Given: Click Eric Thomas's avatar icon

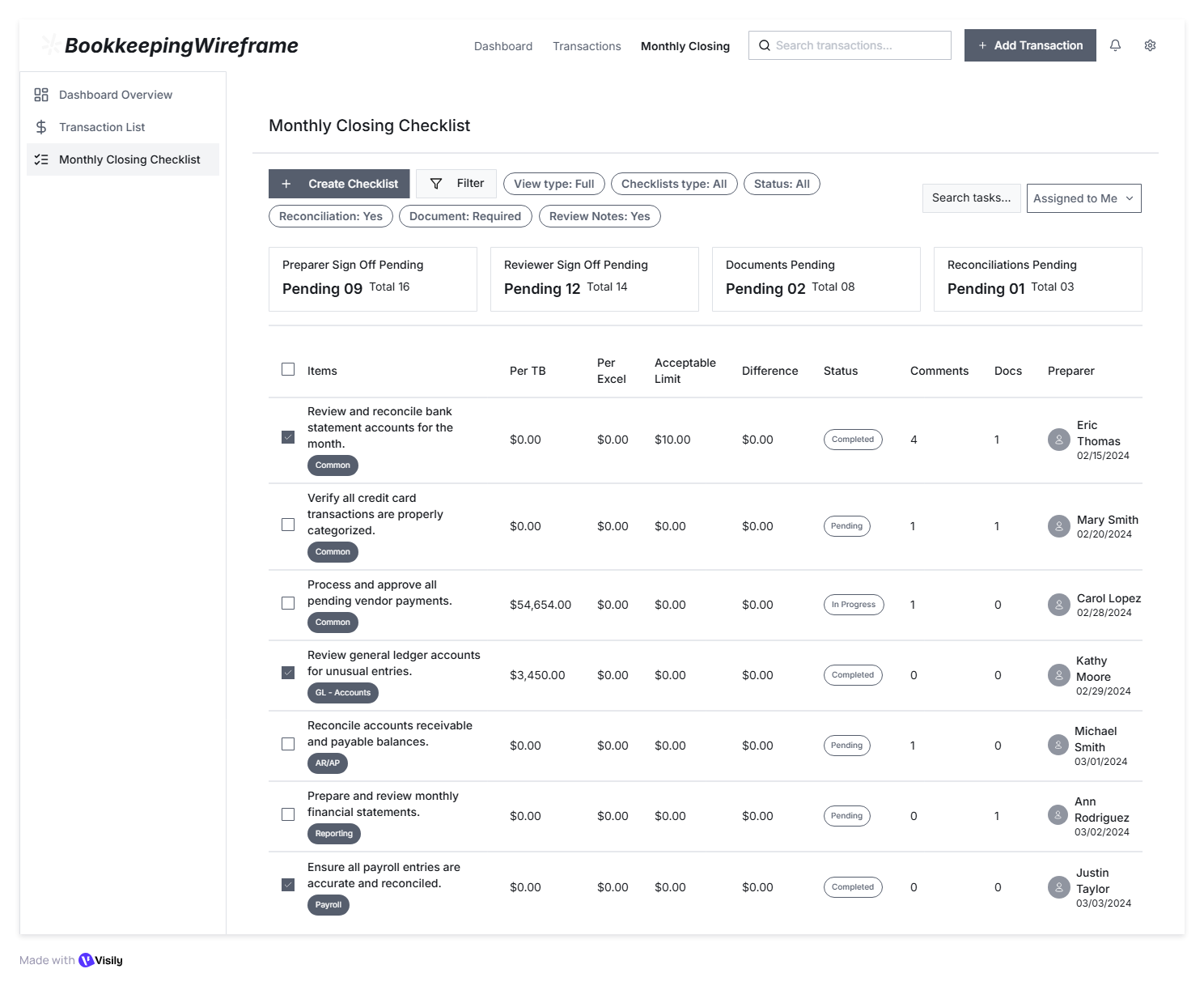Looking at the screenshot, I should click(1058, 440).
